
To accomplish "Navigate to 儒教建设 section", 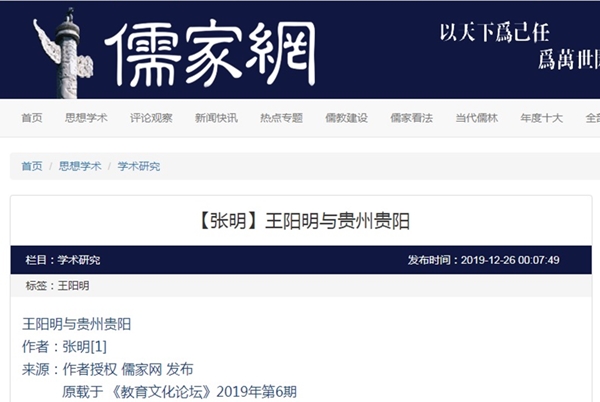I will (x=346, y=118).
